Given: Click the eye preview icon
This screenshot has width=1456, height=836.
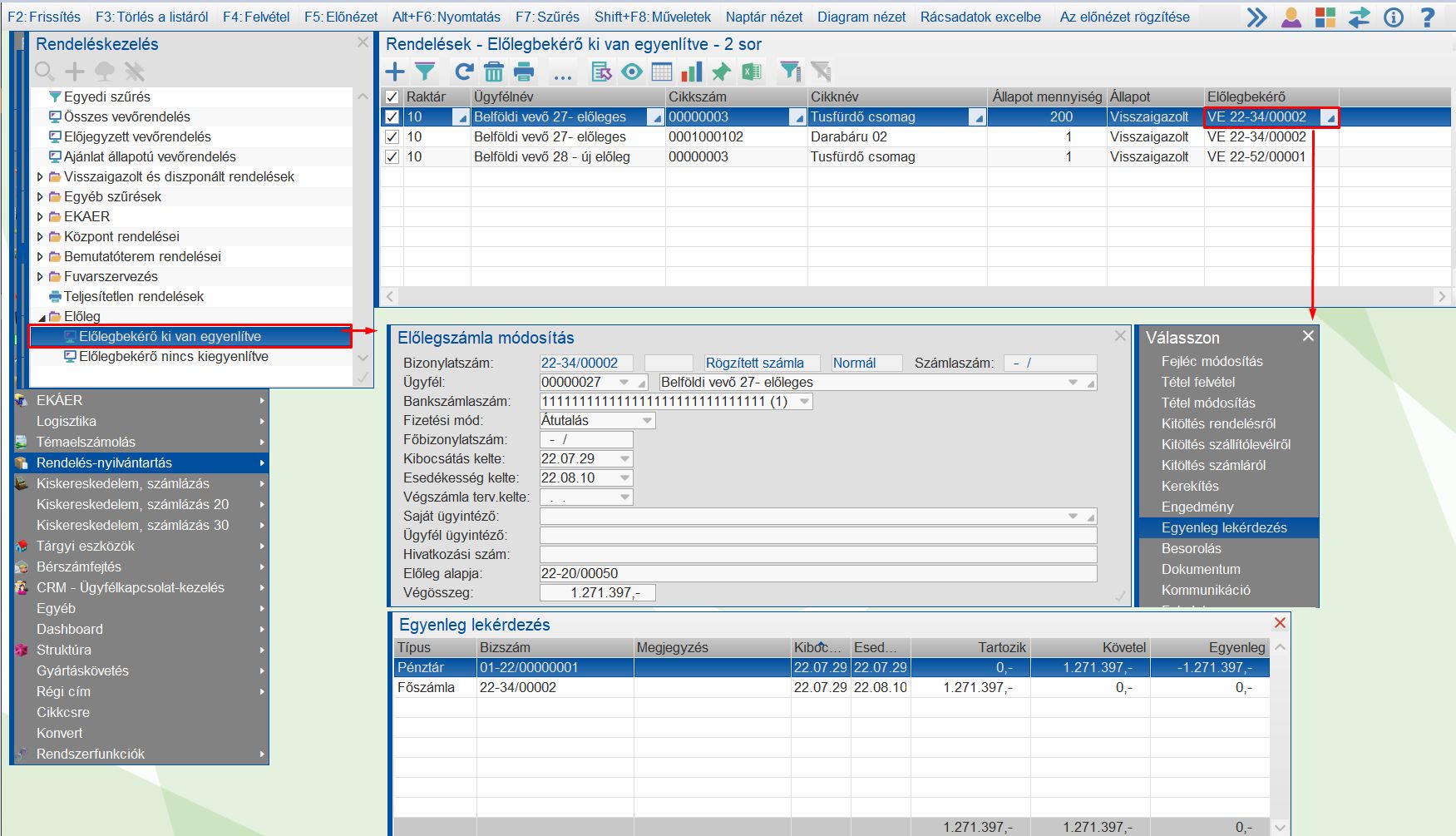Looking at the screenshot, I should pos(632,72).
